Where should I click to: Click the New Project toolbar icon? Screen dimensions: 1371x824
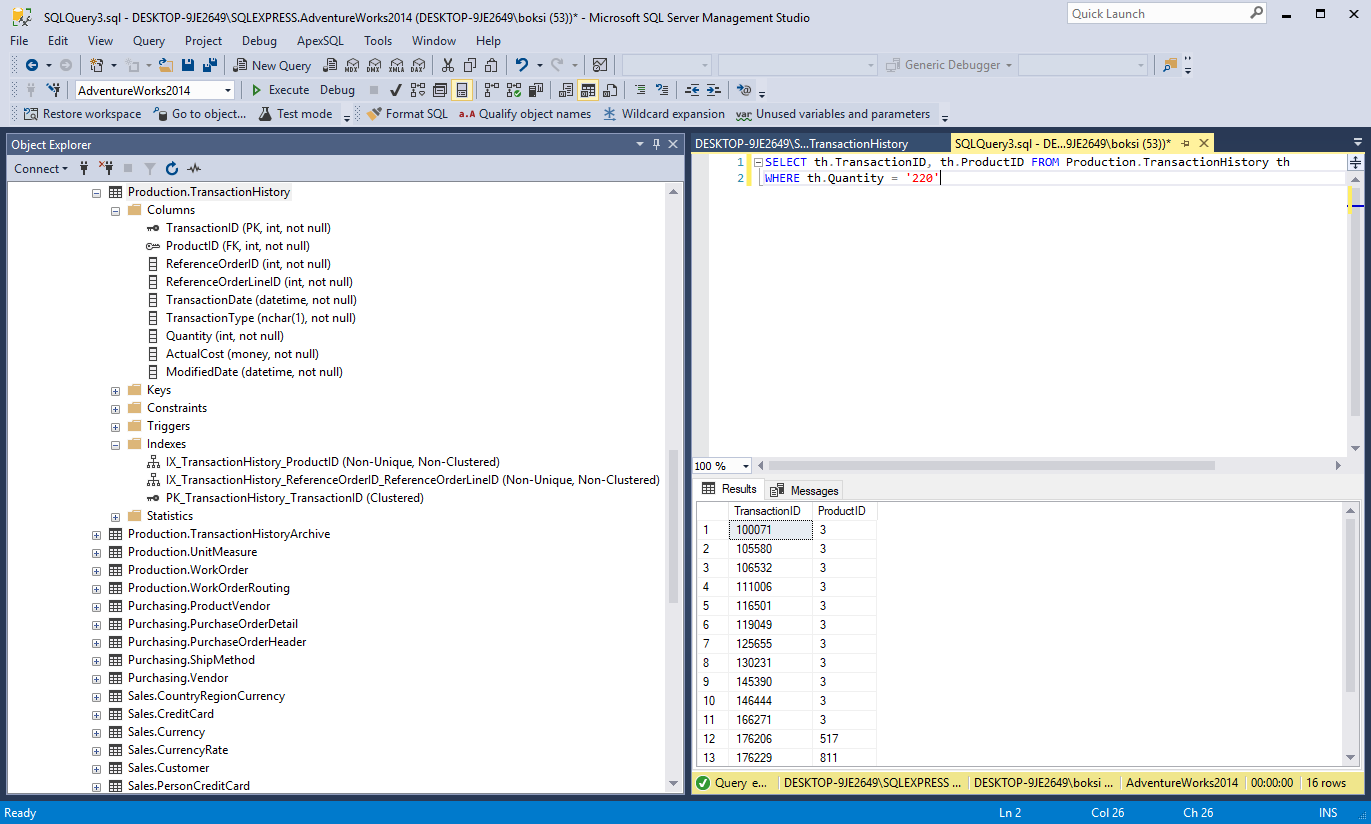[x=97, y=65]
